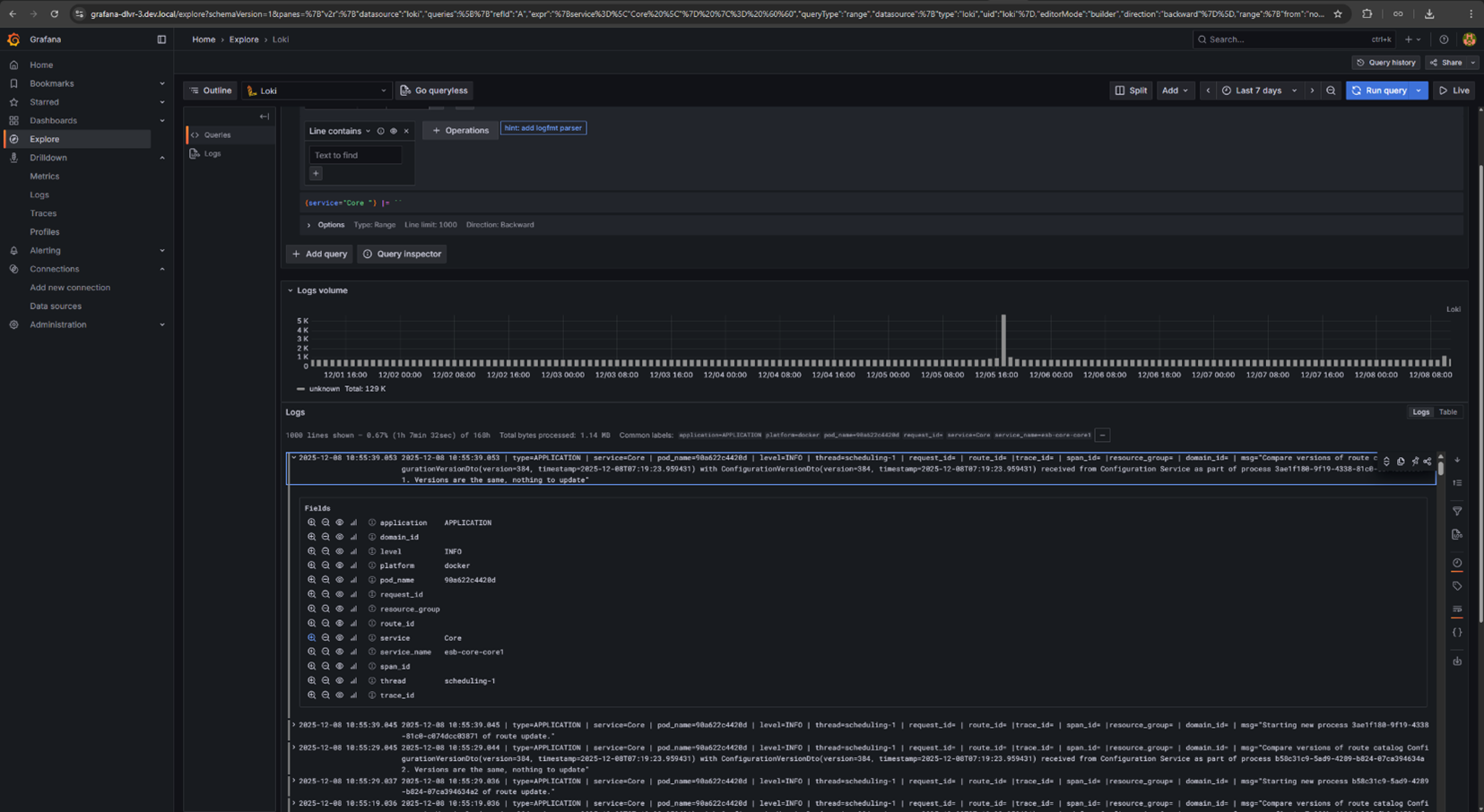Click the Text to find input

click(356, 155)
